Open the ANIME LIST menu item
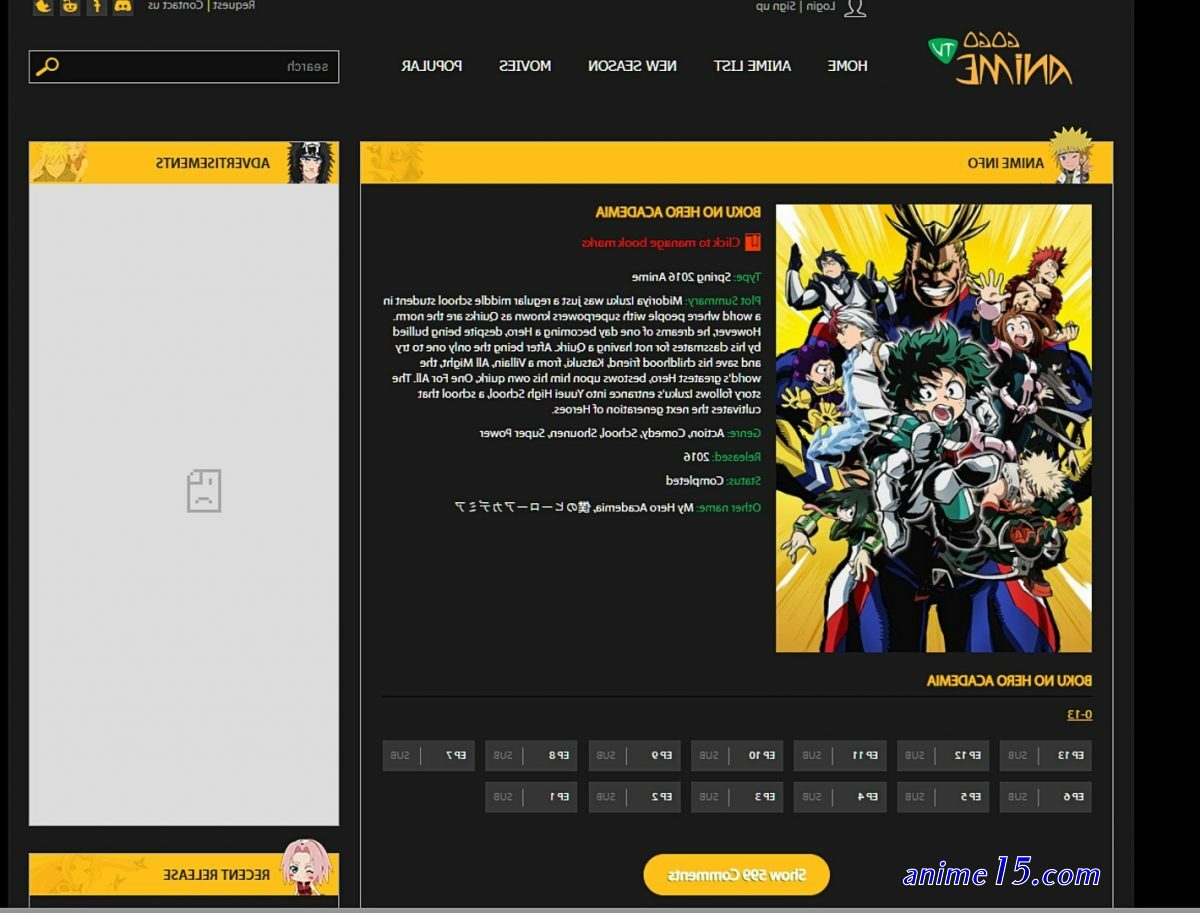The image size is (1200, 913). [x=752, y=66]
